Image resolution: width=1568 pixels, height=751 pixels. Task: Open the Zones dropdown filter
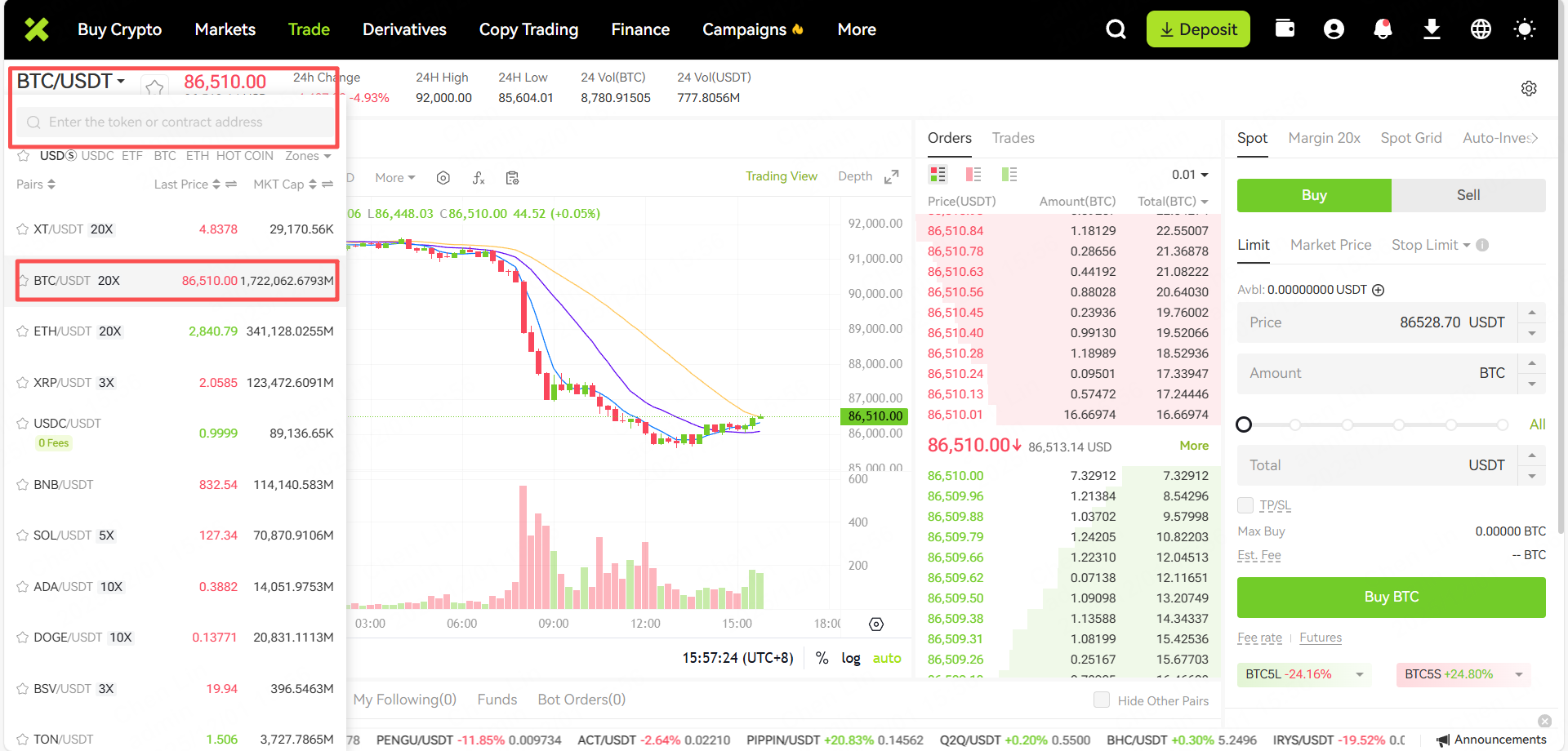pos(308,156)
